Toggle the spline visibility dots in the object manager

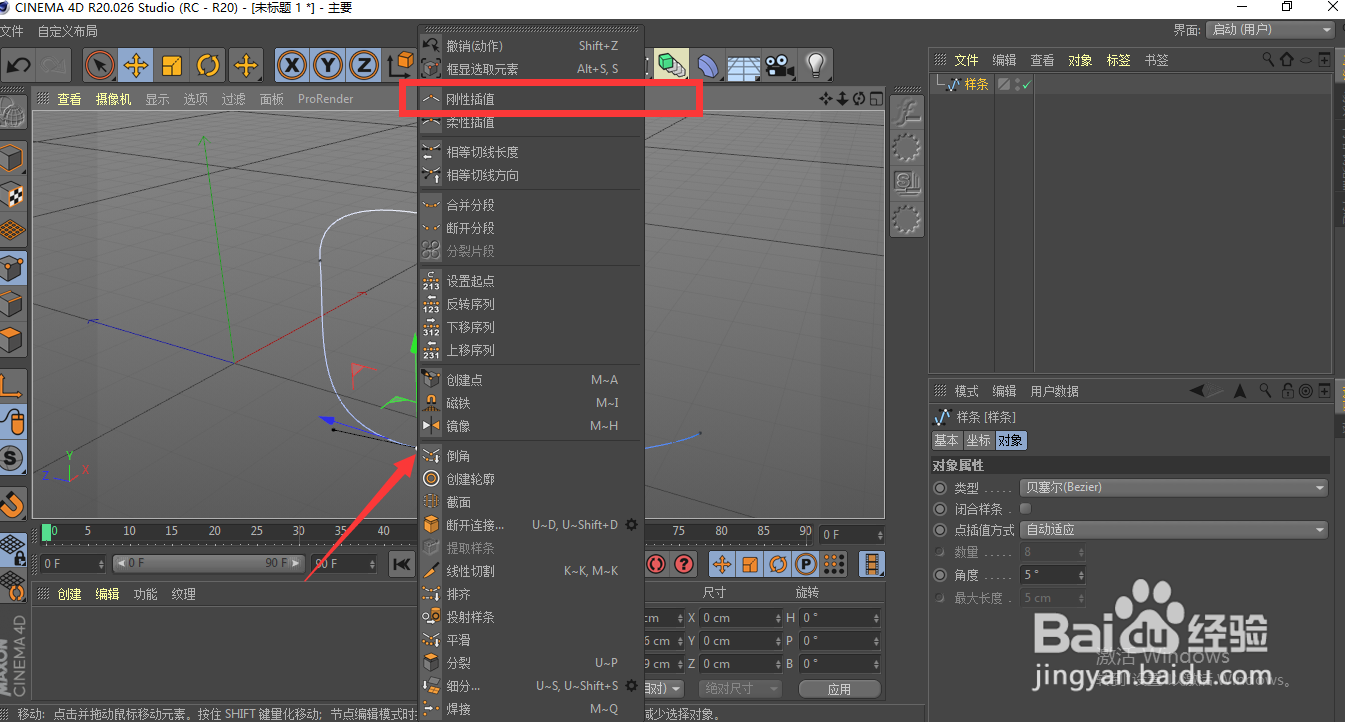pyautogui.click(x=1018, y=85)
